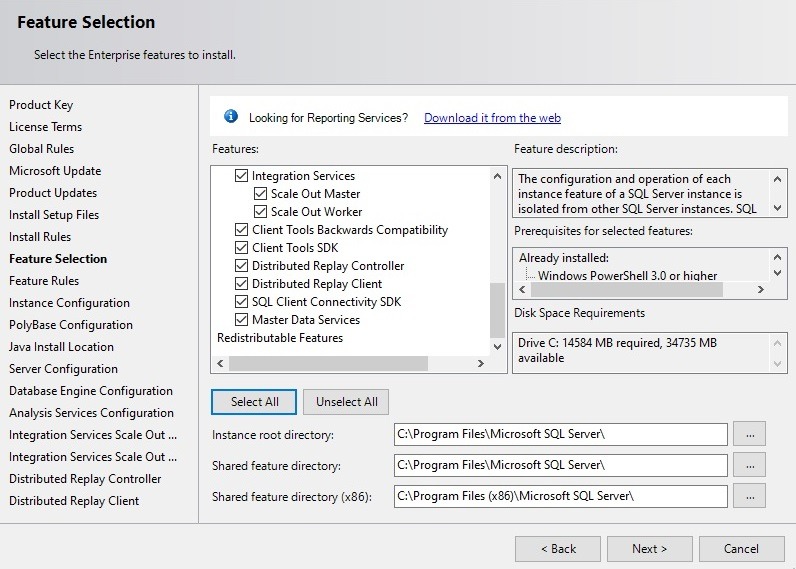Go to Instance Configuration step

(x=69, y=303)
